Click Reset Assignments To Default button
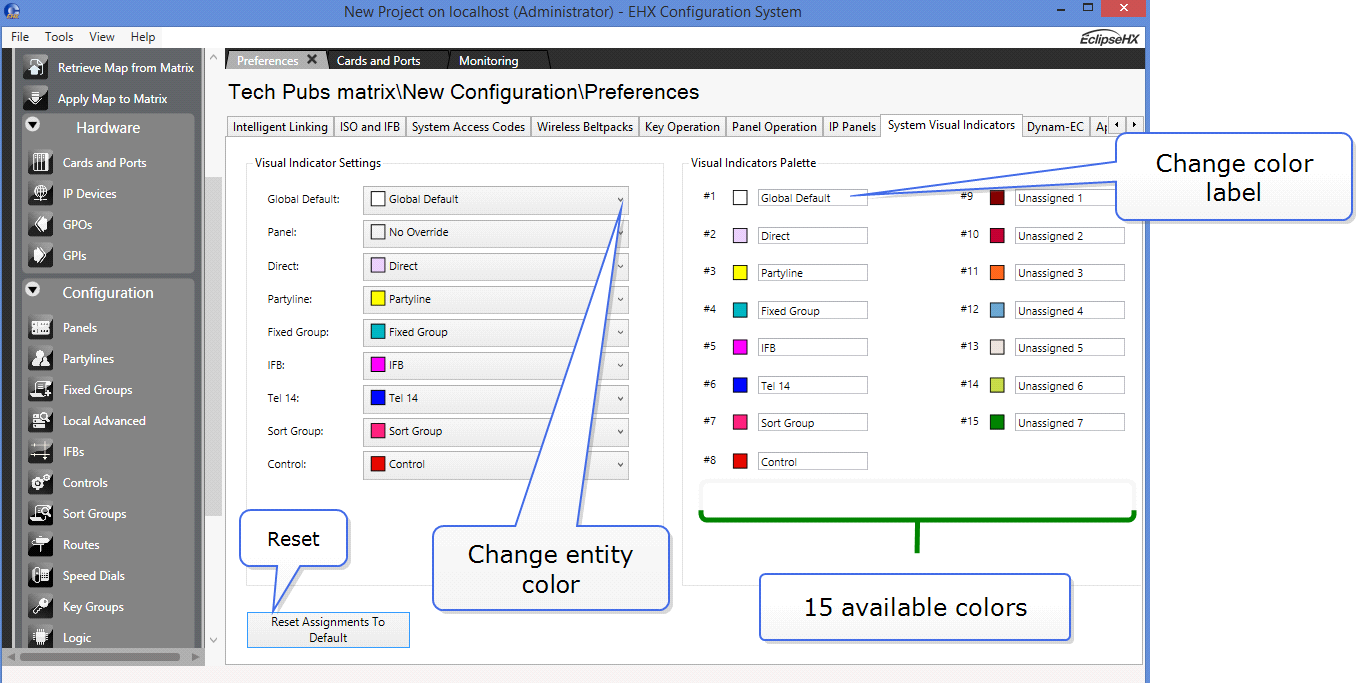 click(x=328, y=629)
